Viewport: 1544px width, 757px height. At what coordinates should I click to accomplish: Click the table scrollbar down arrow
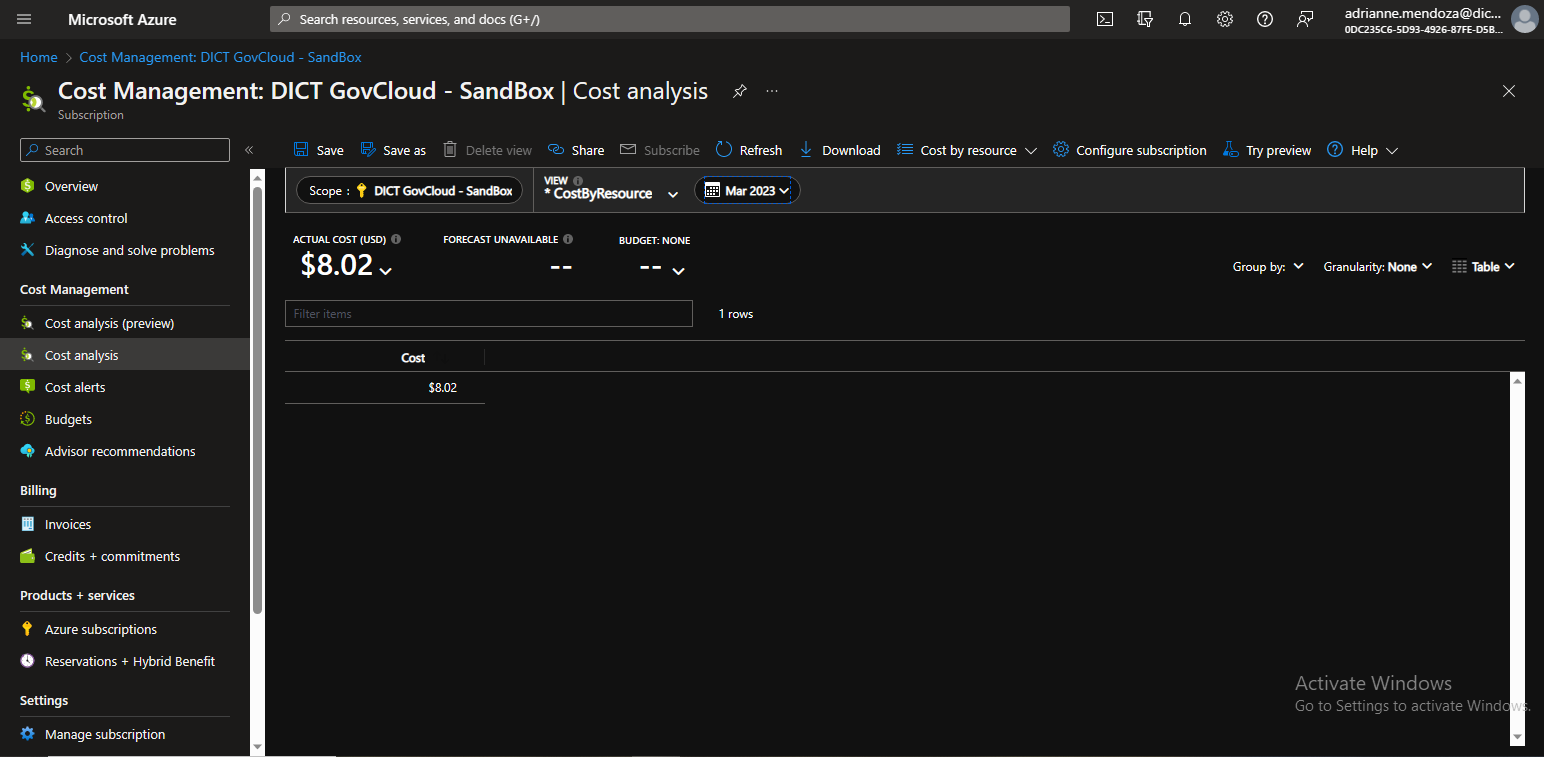pos(1517,737)
